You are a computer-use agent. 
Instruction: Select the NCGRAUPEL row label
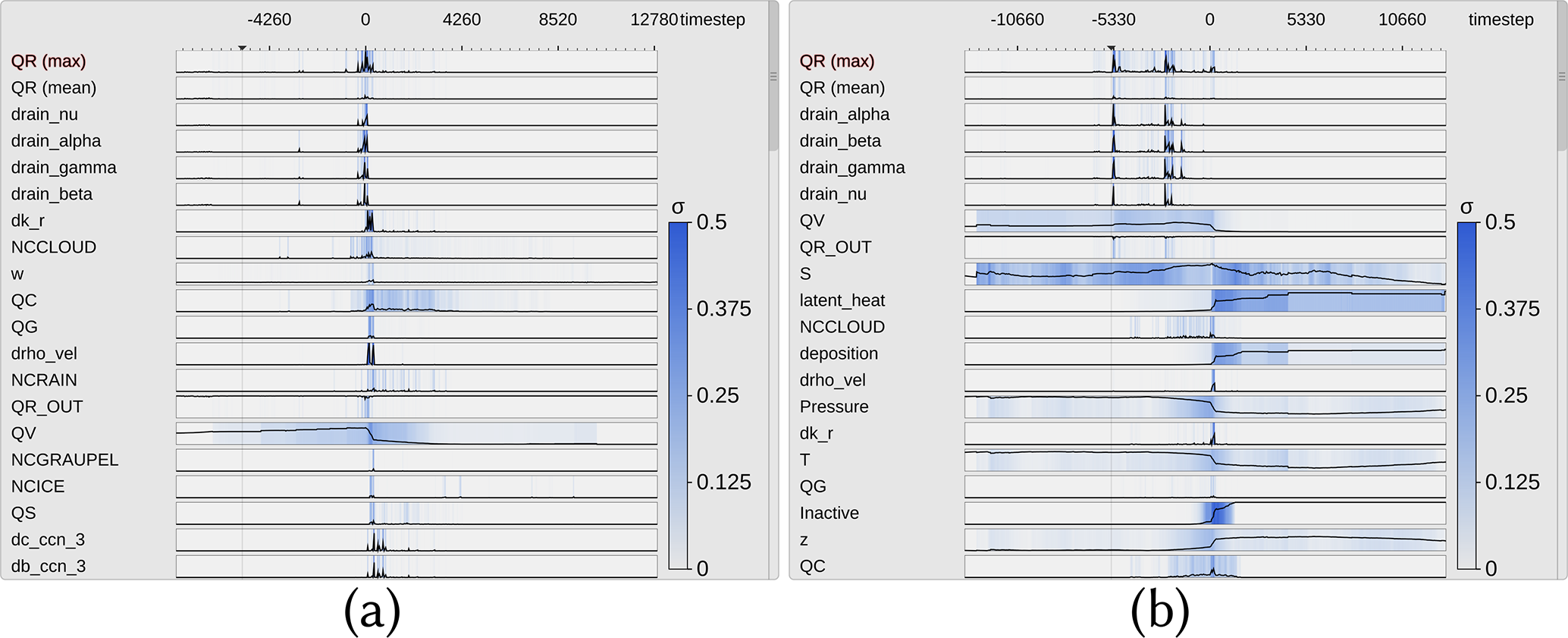[x=64, y=460]
